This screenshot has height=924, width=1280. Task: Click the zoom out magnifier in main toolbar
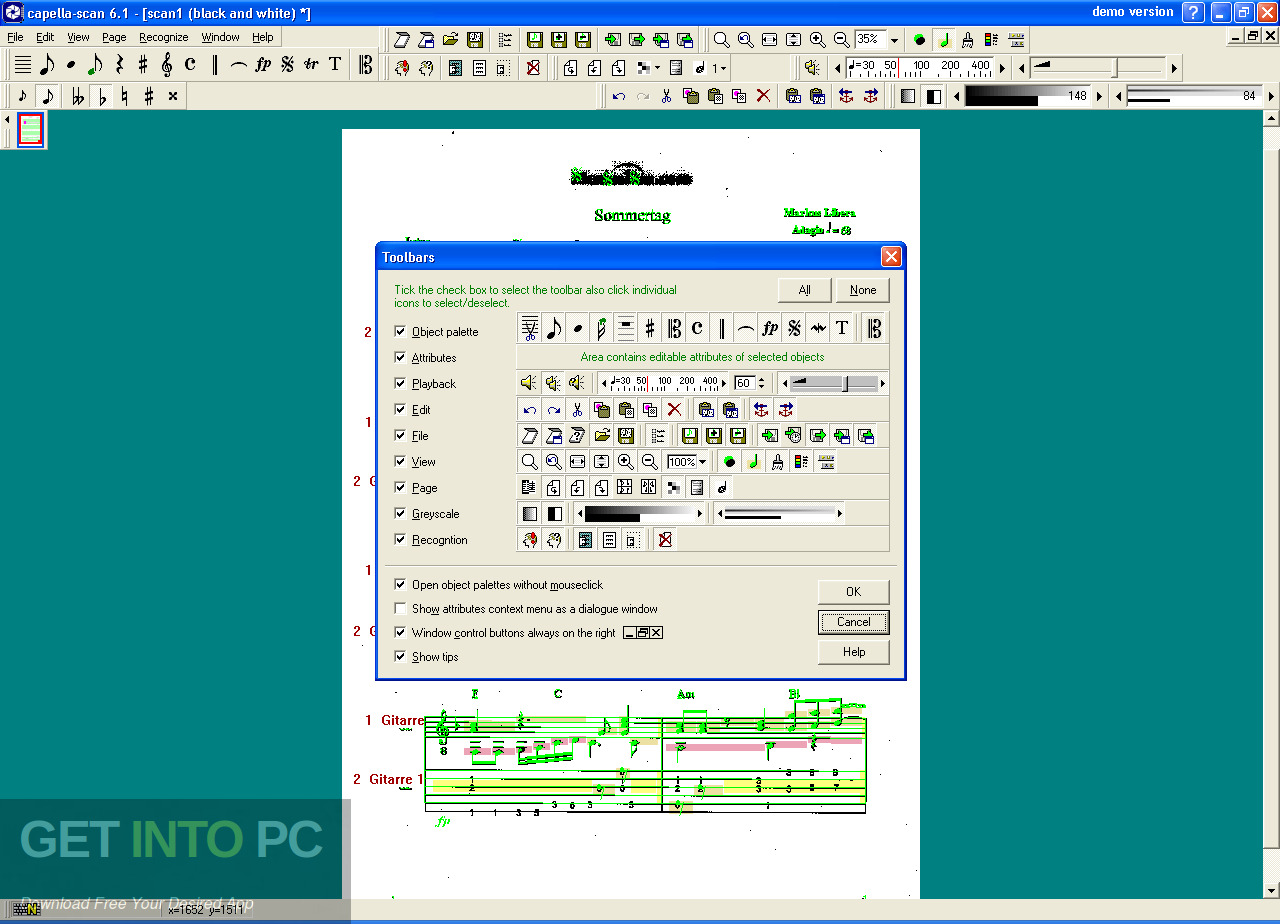841,40
